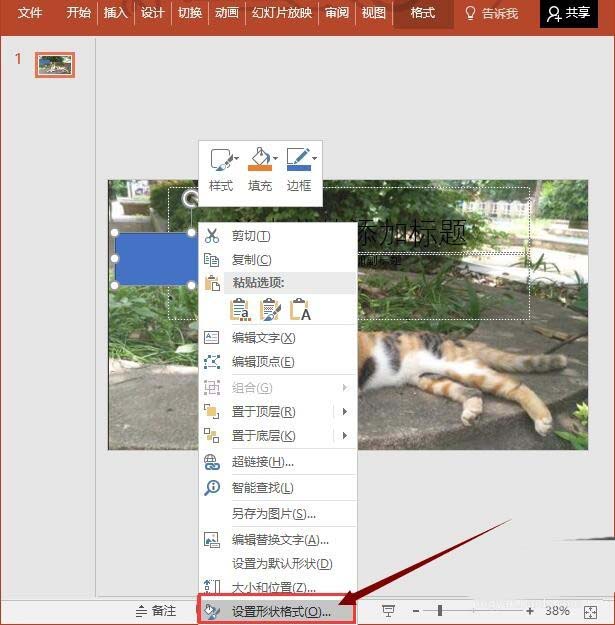Choose 编辑顶点(E) menu entry
This screenshot has width=615, height=625.
[278, 362]
